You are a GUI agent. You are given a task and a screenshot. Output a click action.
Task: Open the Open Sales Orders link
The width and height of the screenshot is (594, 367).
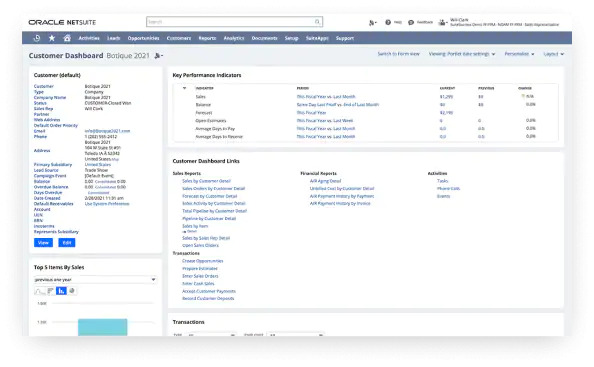[200, 245]
